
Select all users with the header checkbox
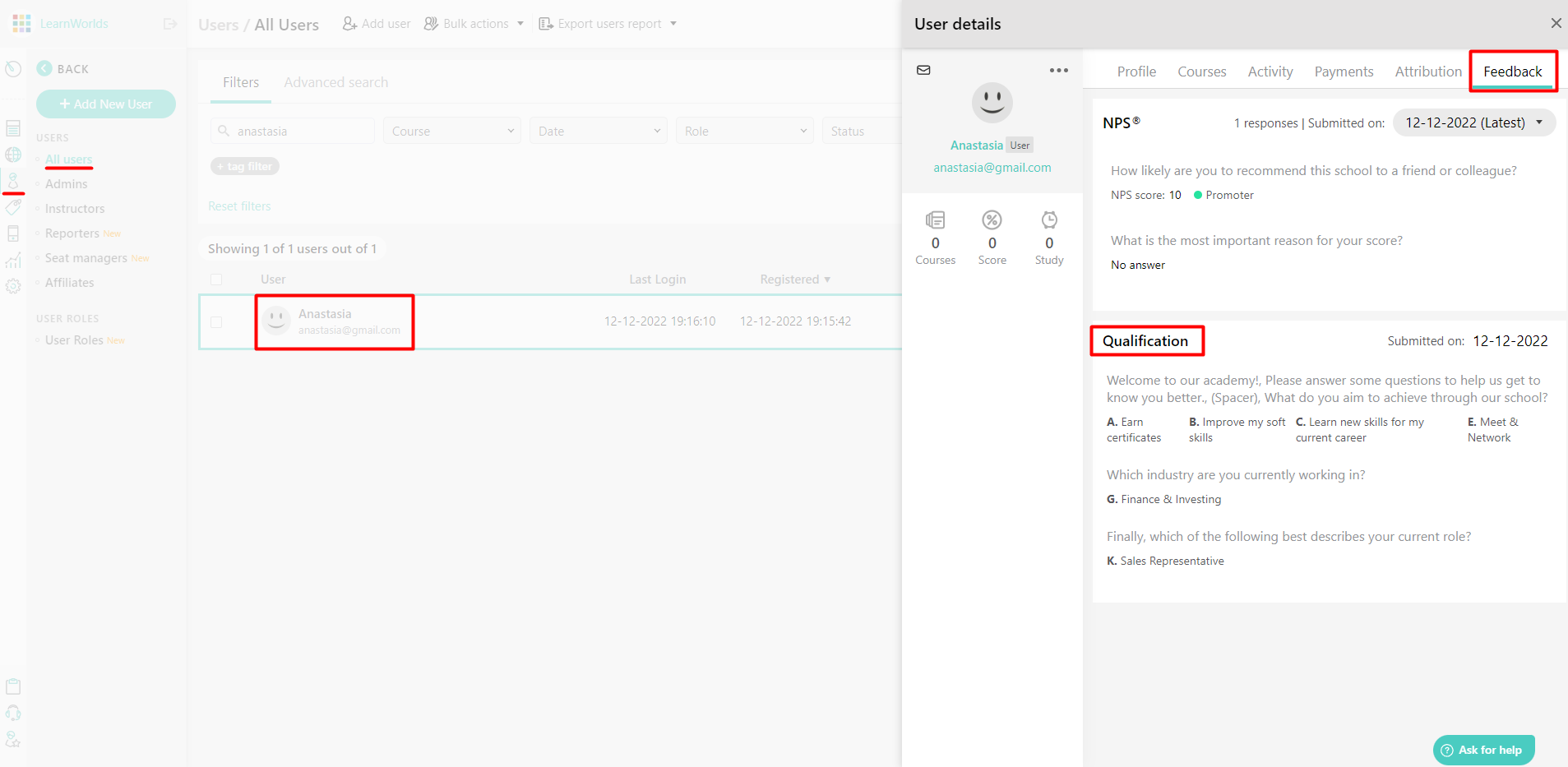click(216, 279)
